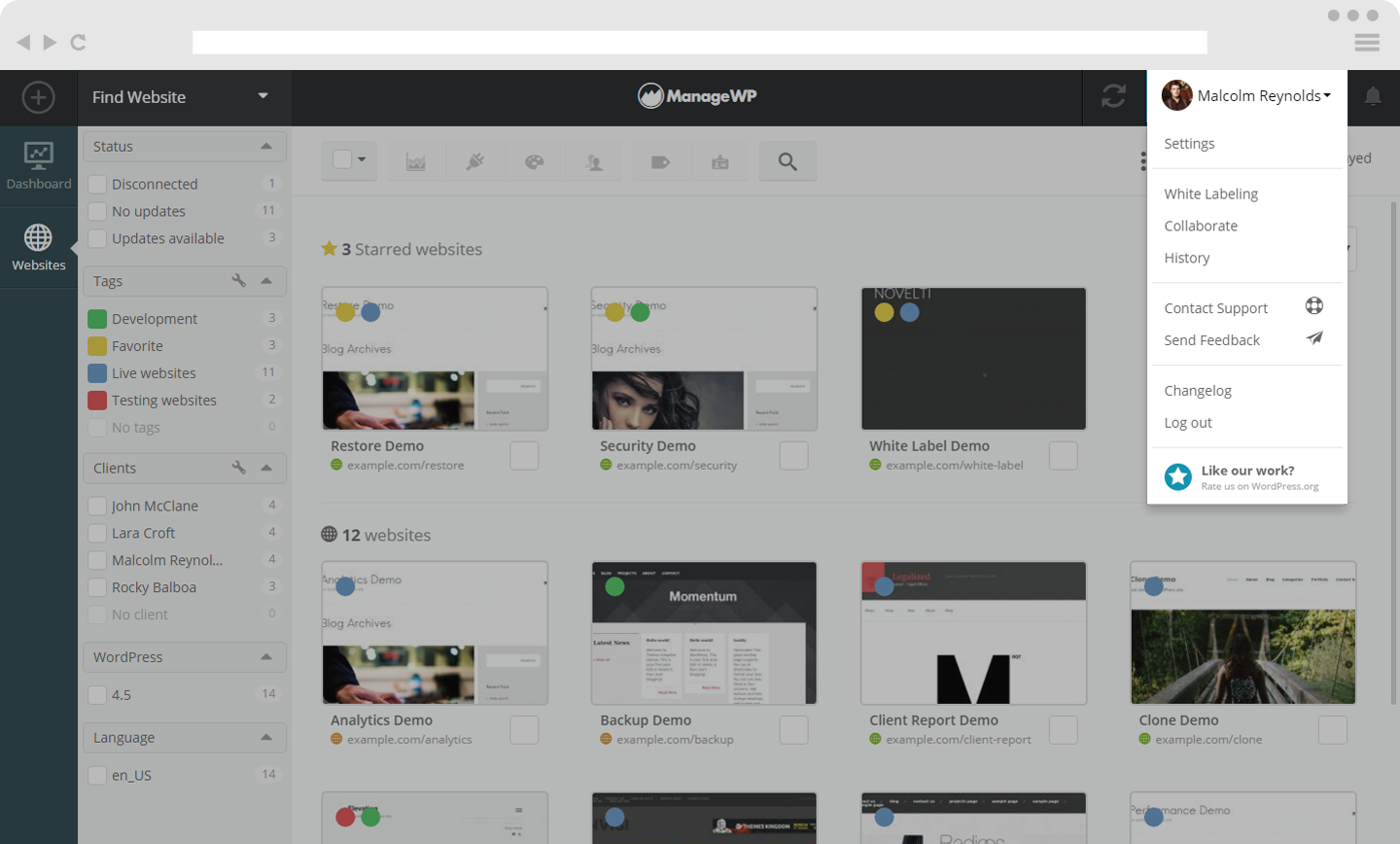Image resolution: width=1400 pixels, height=844 pixels.
Task: Collapse the Language filter section
Action: 266,737
